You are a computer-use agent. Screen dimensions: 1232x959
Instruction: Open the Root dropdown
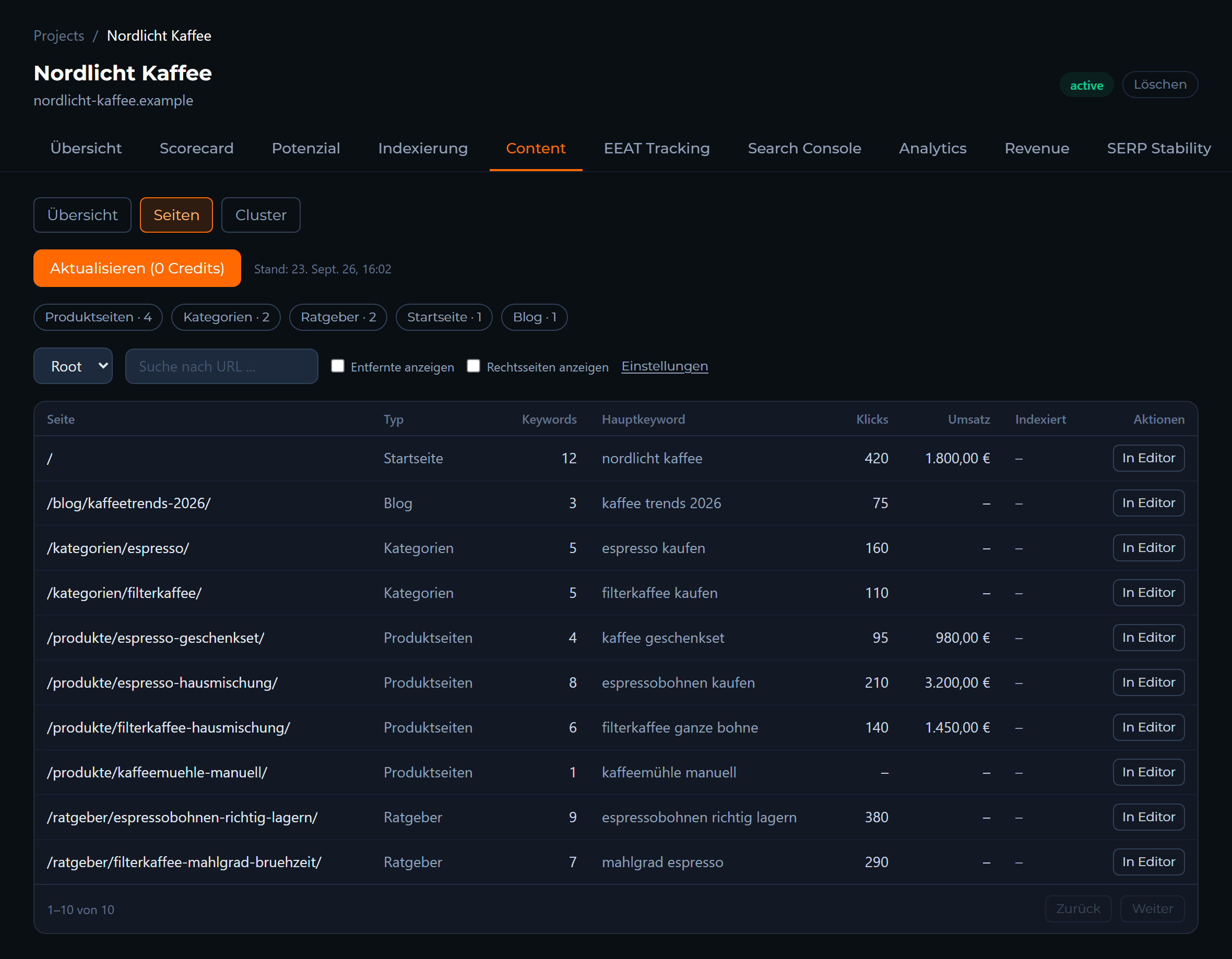[73, 366]
